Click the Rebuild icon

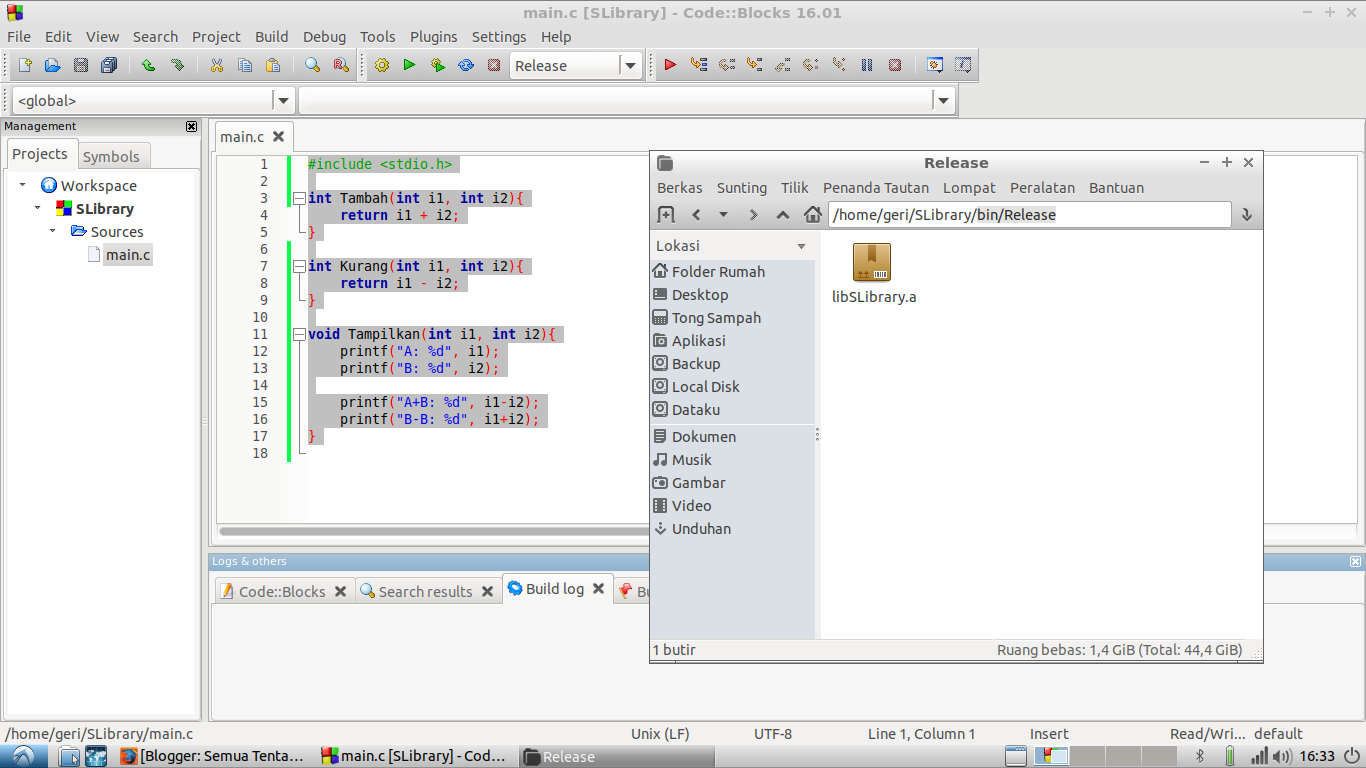tap(466, 65)
